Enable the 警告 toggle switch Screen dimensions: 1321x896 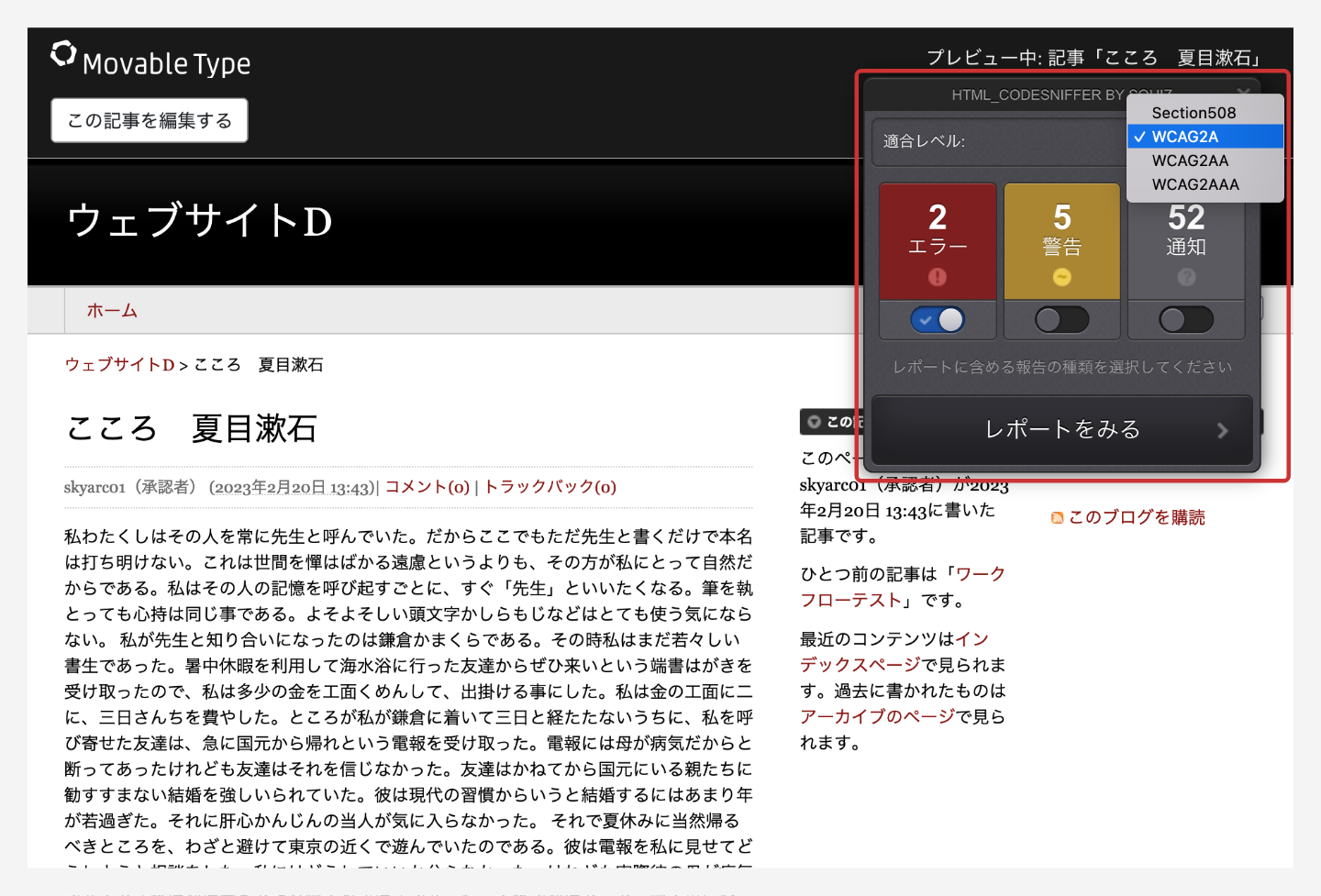click(1061, 320)
